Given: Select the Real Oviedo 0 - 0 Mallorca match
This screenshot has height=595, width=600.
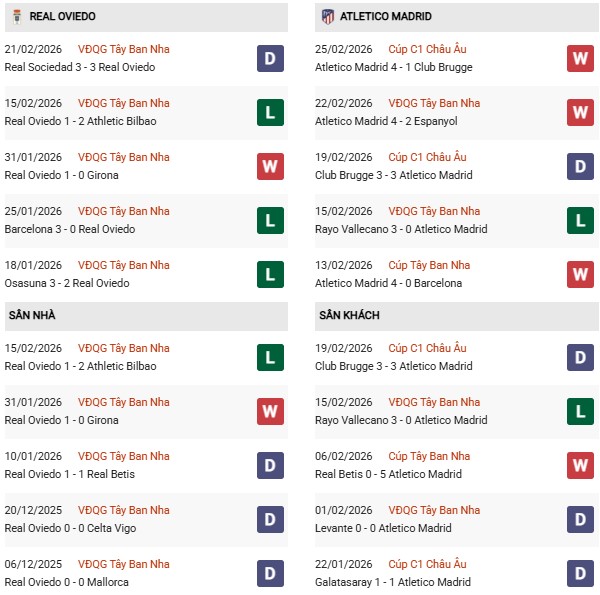Looking at the screenshot, I should 67,583.
